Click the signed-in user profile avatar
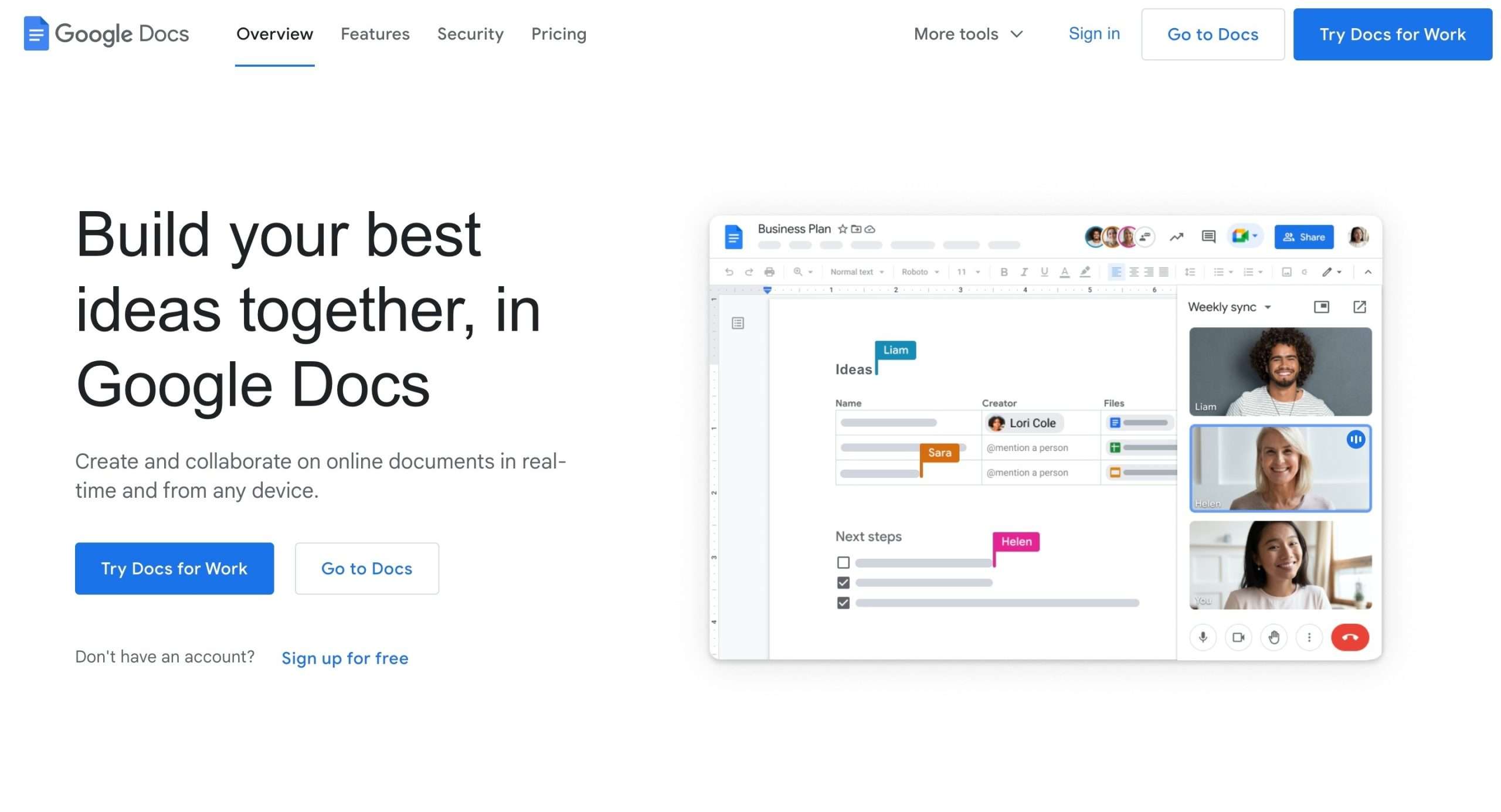1501x812 pixels. [1358, 237]
